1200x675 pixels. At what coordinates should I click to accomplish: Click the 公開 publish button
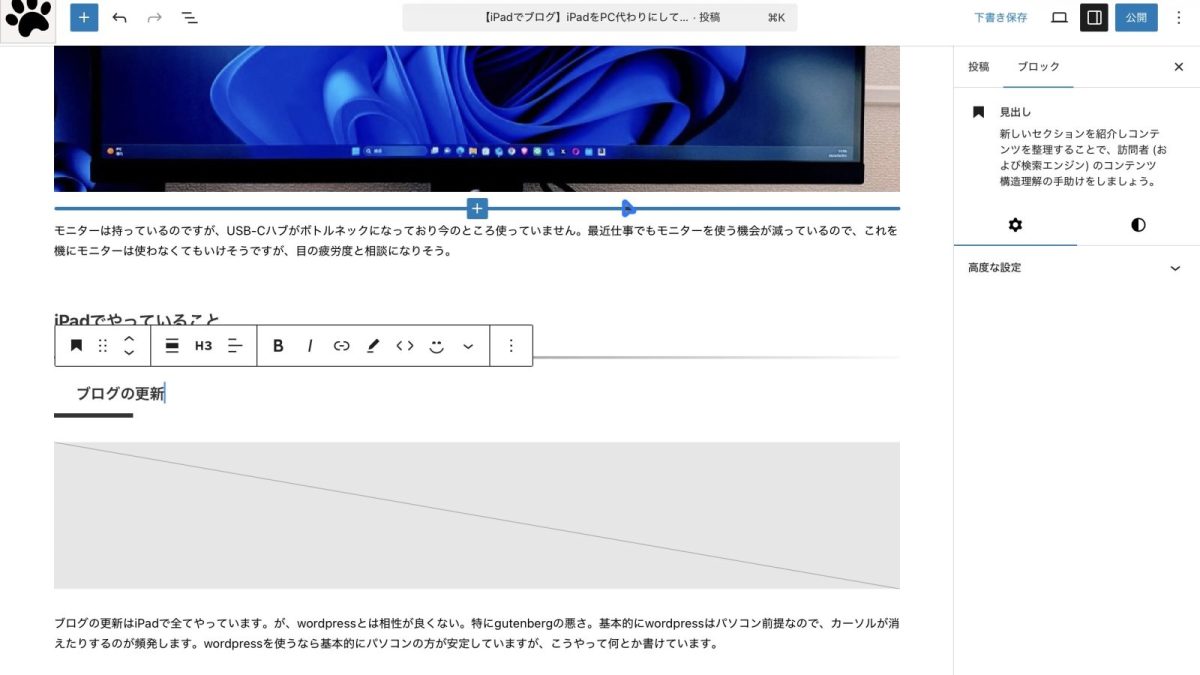1136,18
